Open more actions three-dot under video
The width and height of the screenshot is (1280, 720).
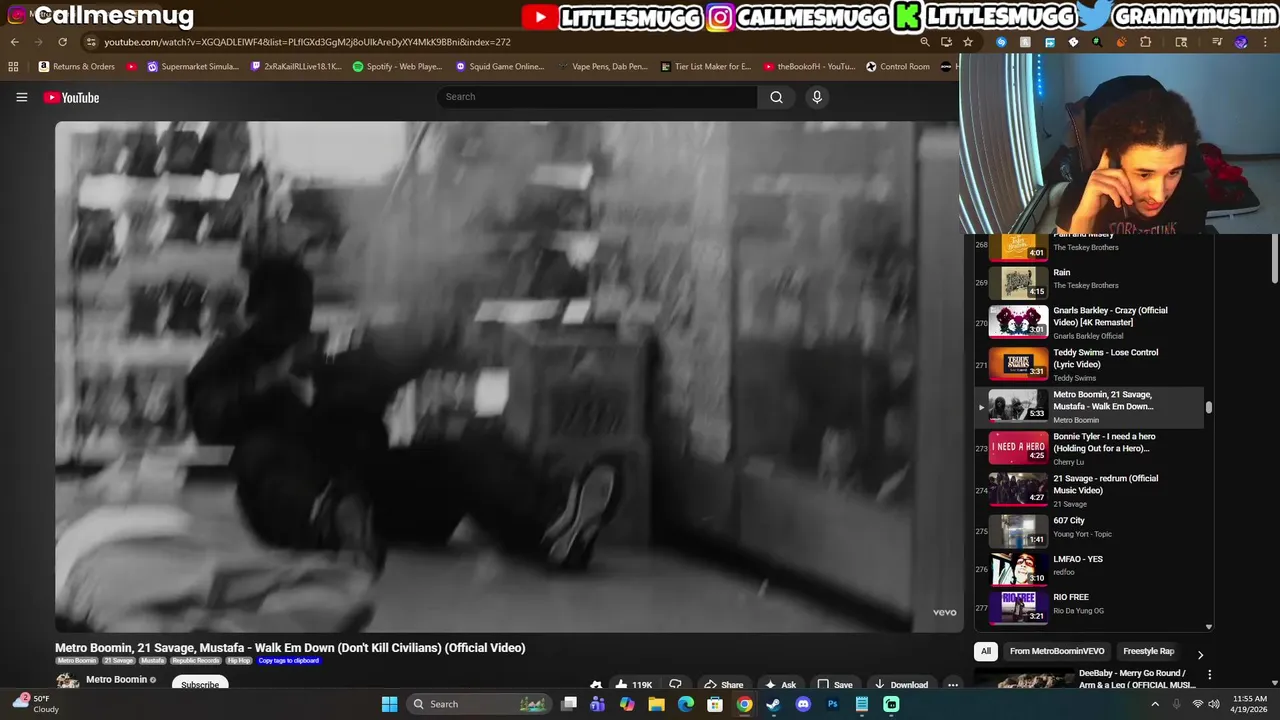(x=953, y=685)
